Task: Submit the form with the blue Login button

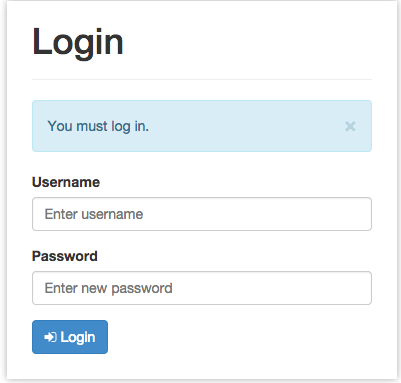Action: coord(70,337)
